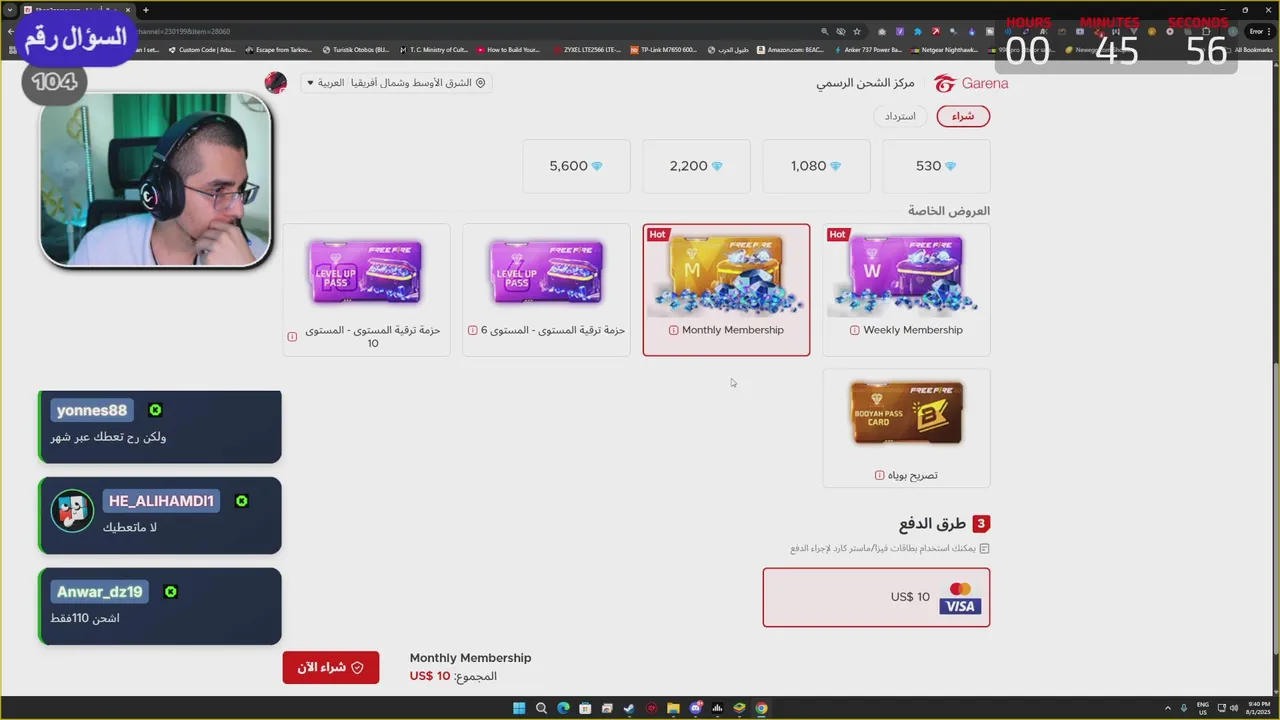The width and height of the screenshot is (1280, 720).
Task: Click the yonnes88 chat message
Action: point(160,427)
